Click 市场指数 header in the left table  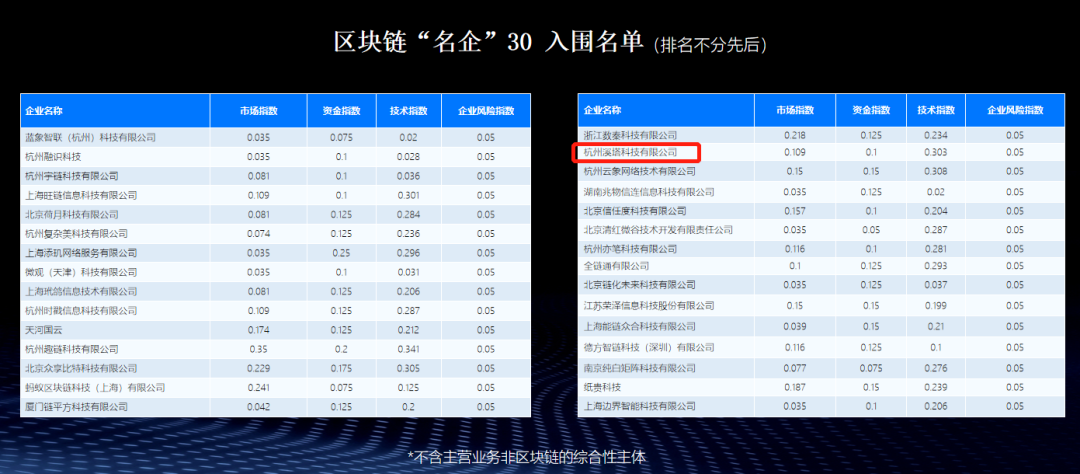[259, 110]
